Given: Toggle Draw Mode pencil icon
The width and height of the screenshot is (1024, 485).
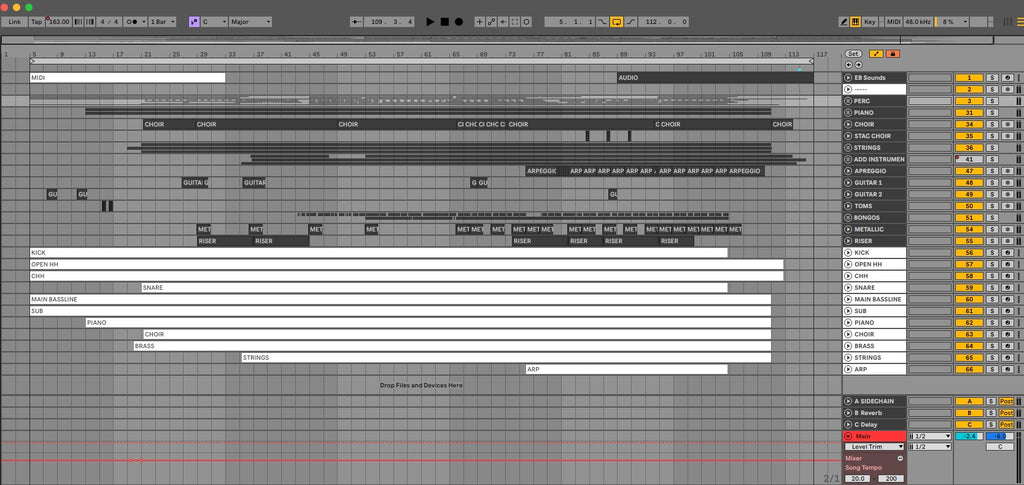Looking at the screenshot, I should (844, 22).
